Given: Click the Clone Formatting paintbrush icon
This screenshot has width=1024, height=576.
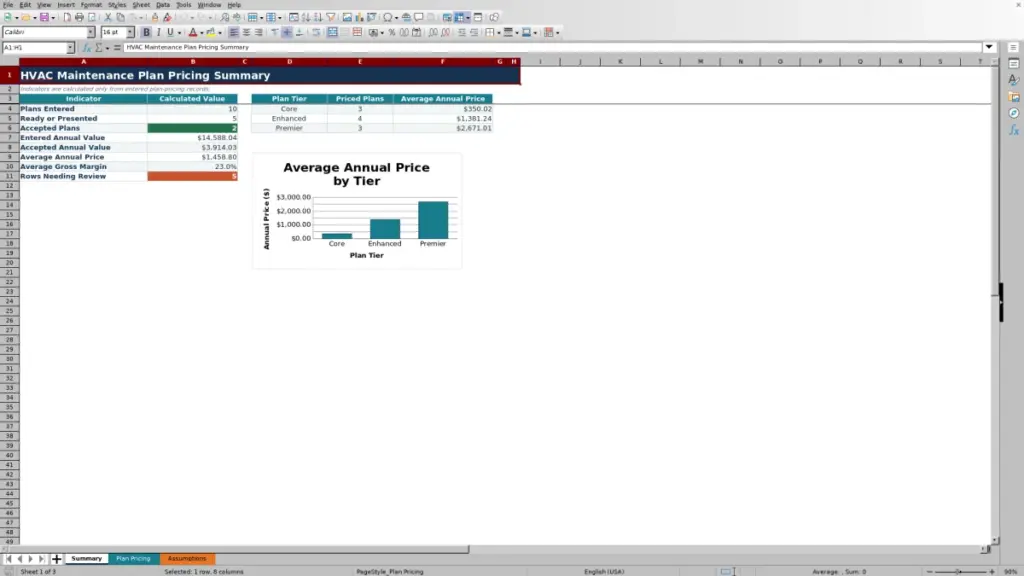Looking at the screenshot, I should pos(155,18).
